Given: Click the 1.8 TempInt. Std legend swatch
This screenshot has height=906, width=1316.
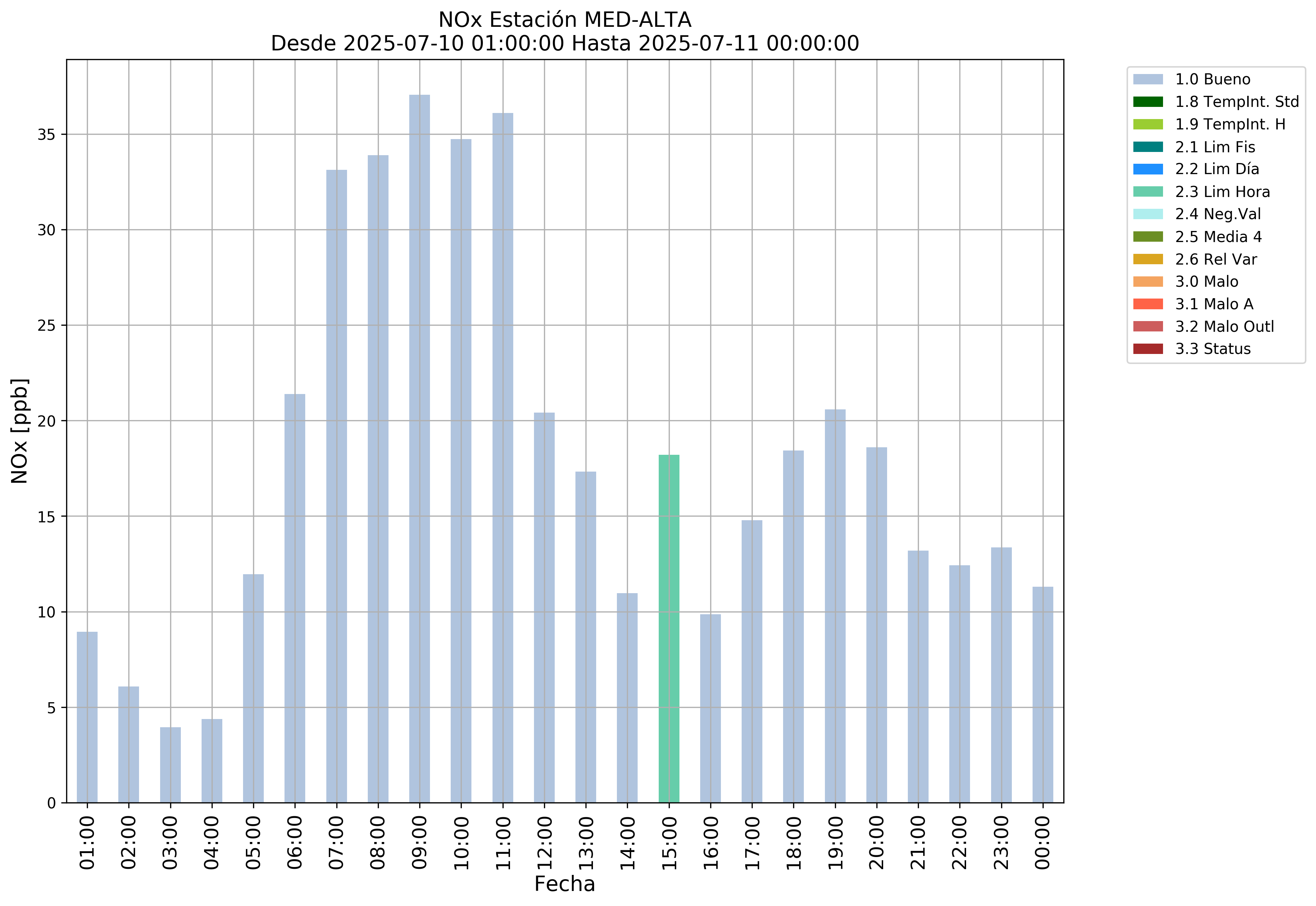Looking at the screenshot, I should [x=1147, y=102].
